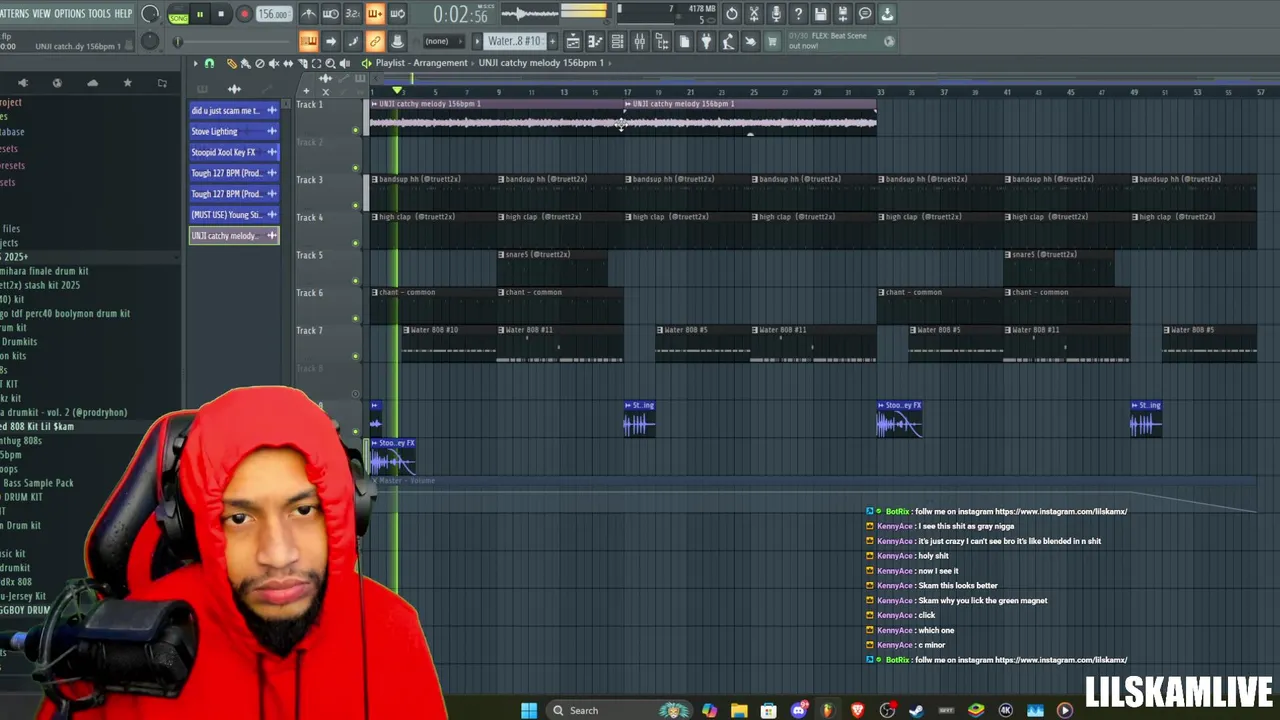Adjust the master volume knob
The height and width of the screenshot is (720, 1280).
pos(150,14)
